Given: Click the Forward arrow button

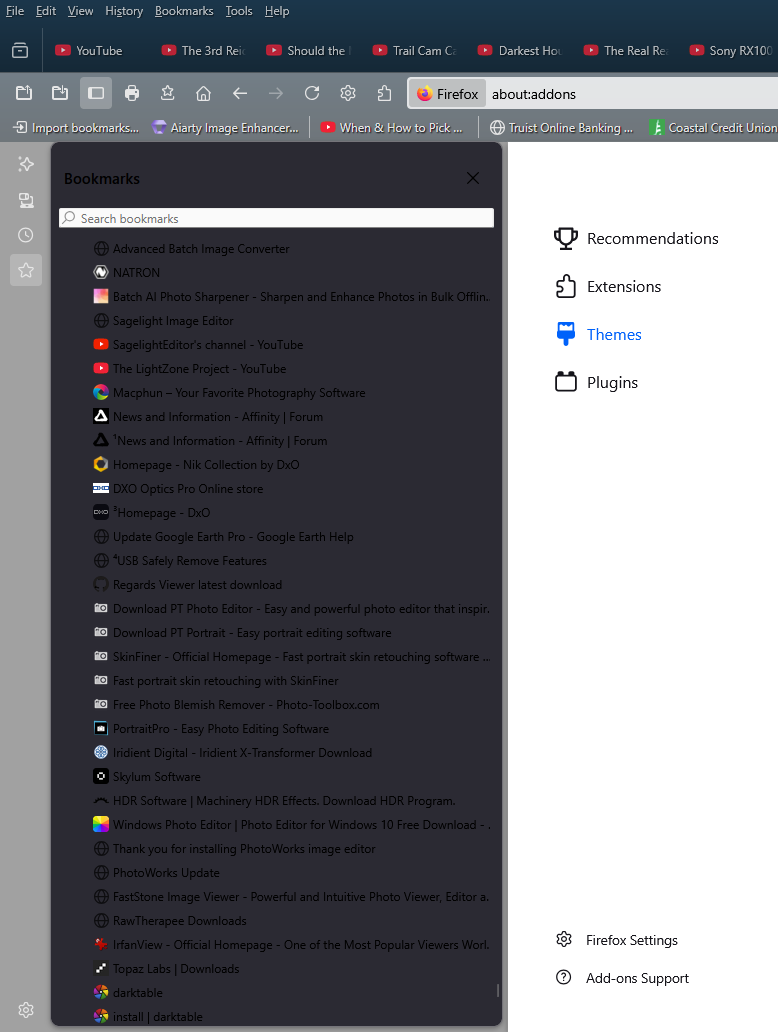Looking at the screenshot, I should 276,93.
